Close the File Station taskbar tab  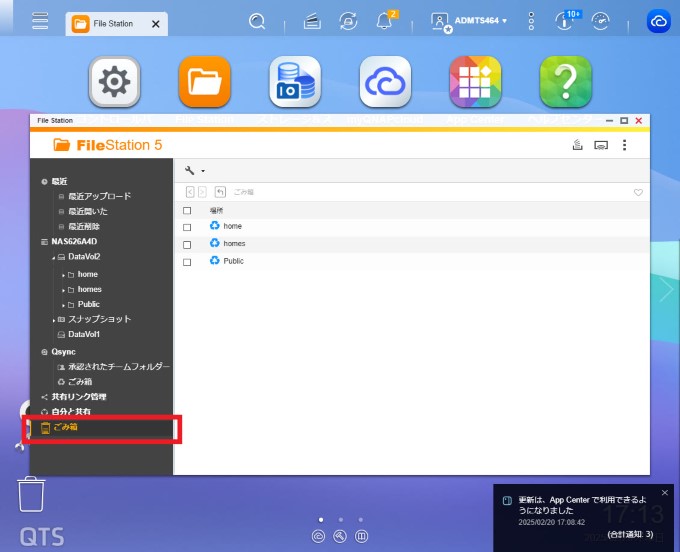coord(156,24)
